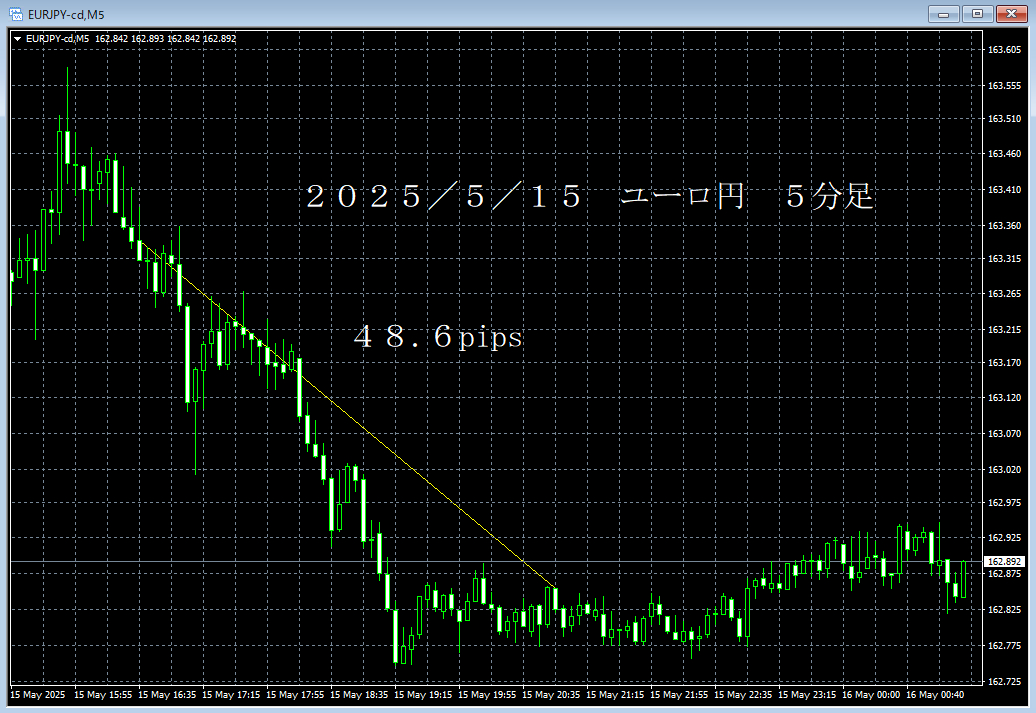Click the 48.6pips annotation text
The image size is (1036, 713).
(438, 337)
